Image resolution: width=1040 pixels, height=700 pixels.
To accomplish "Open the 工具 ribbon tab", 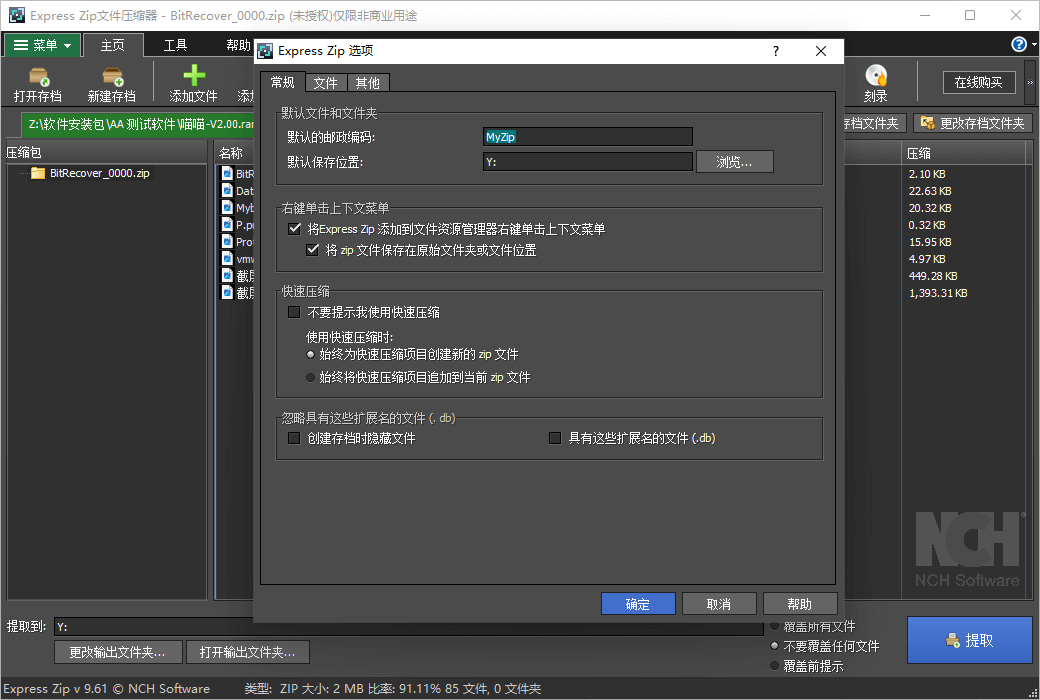I will [176, 45].
